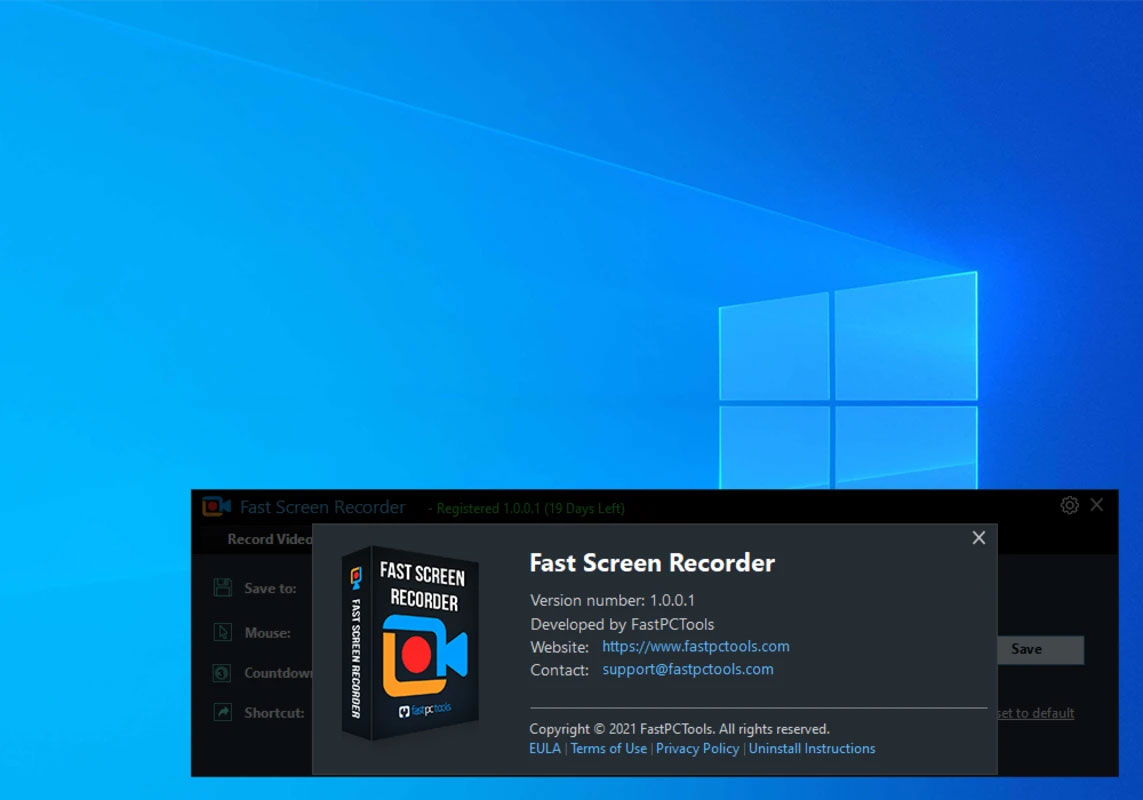
Task: Open the EULA link
Action: coord(545,748)
